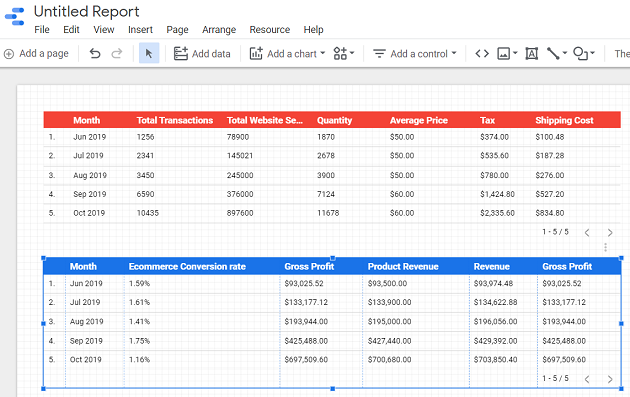Click the 1.75% conversion rate cell
Screen dimensions: 630x397
[139, 341]
